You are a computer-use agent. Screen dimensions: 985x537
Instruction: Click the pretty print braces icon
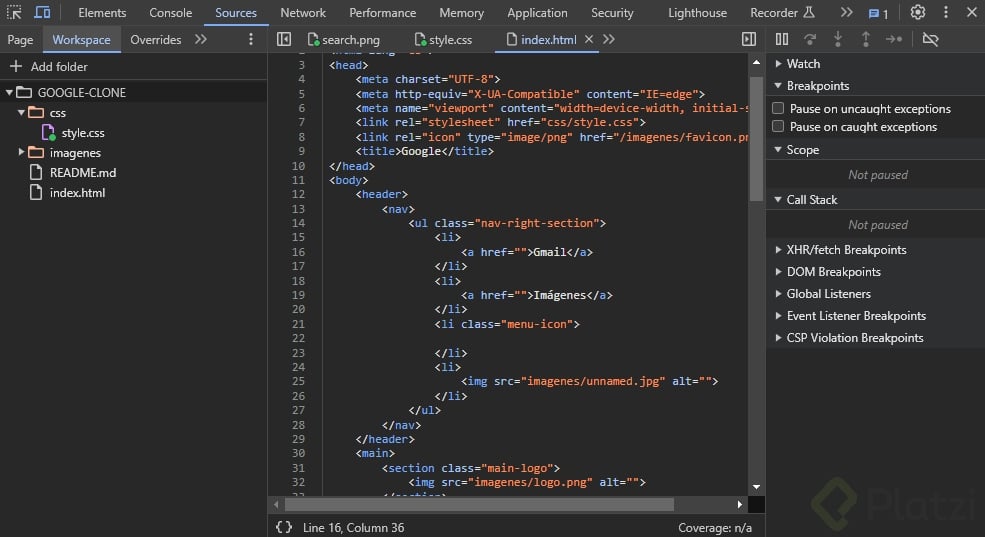pyautogui.click(x=284, y=527)
